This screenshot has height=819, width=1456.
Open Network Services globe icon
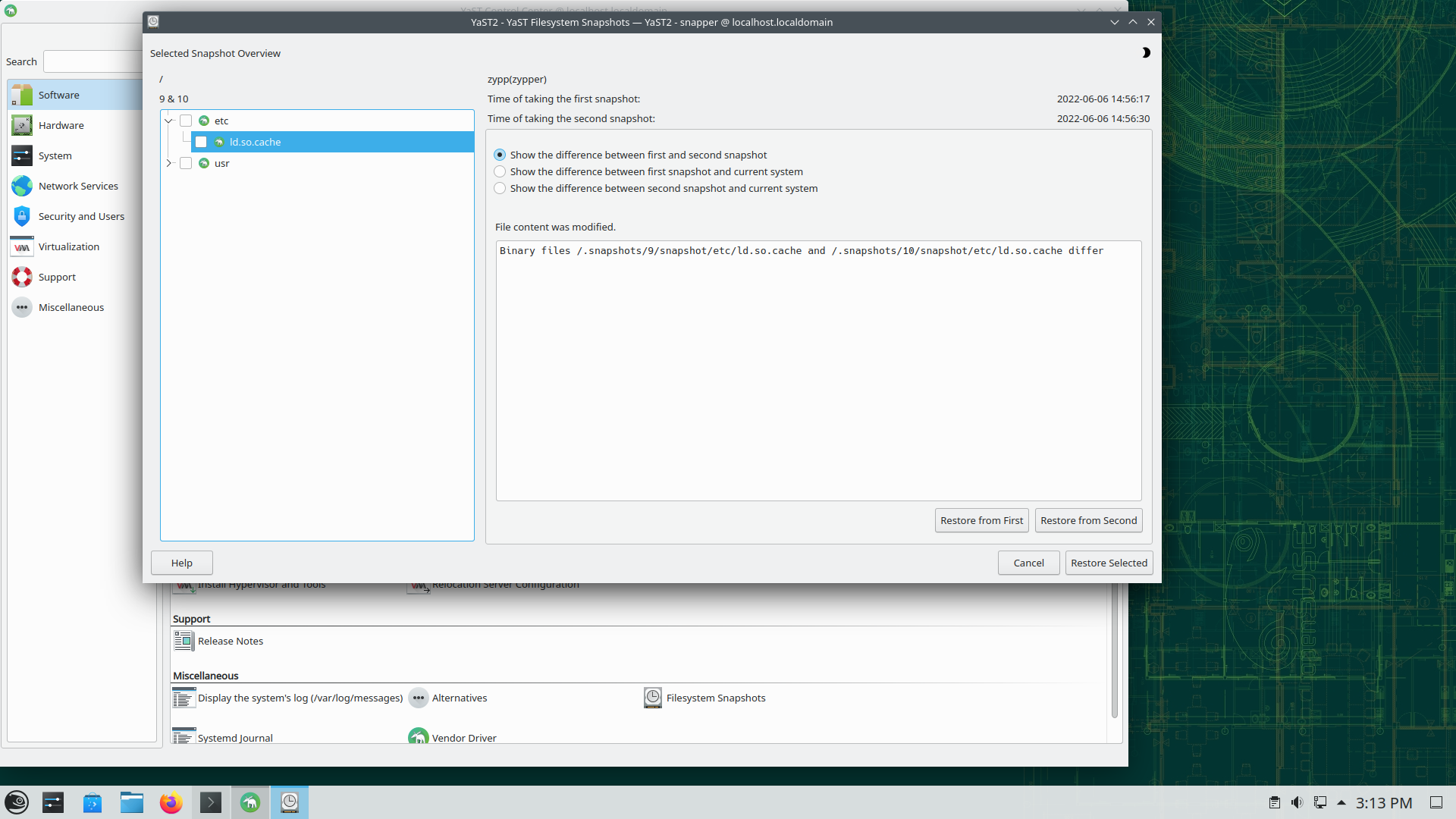coord(22,186)
